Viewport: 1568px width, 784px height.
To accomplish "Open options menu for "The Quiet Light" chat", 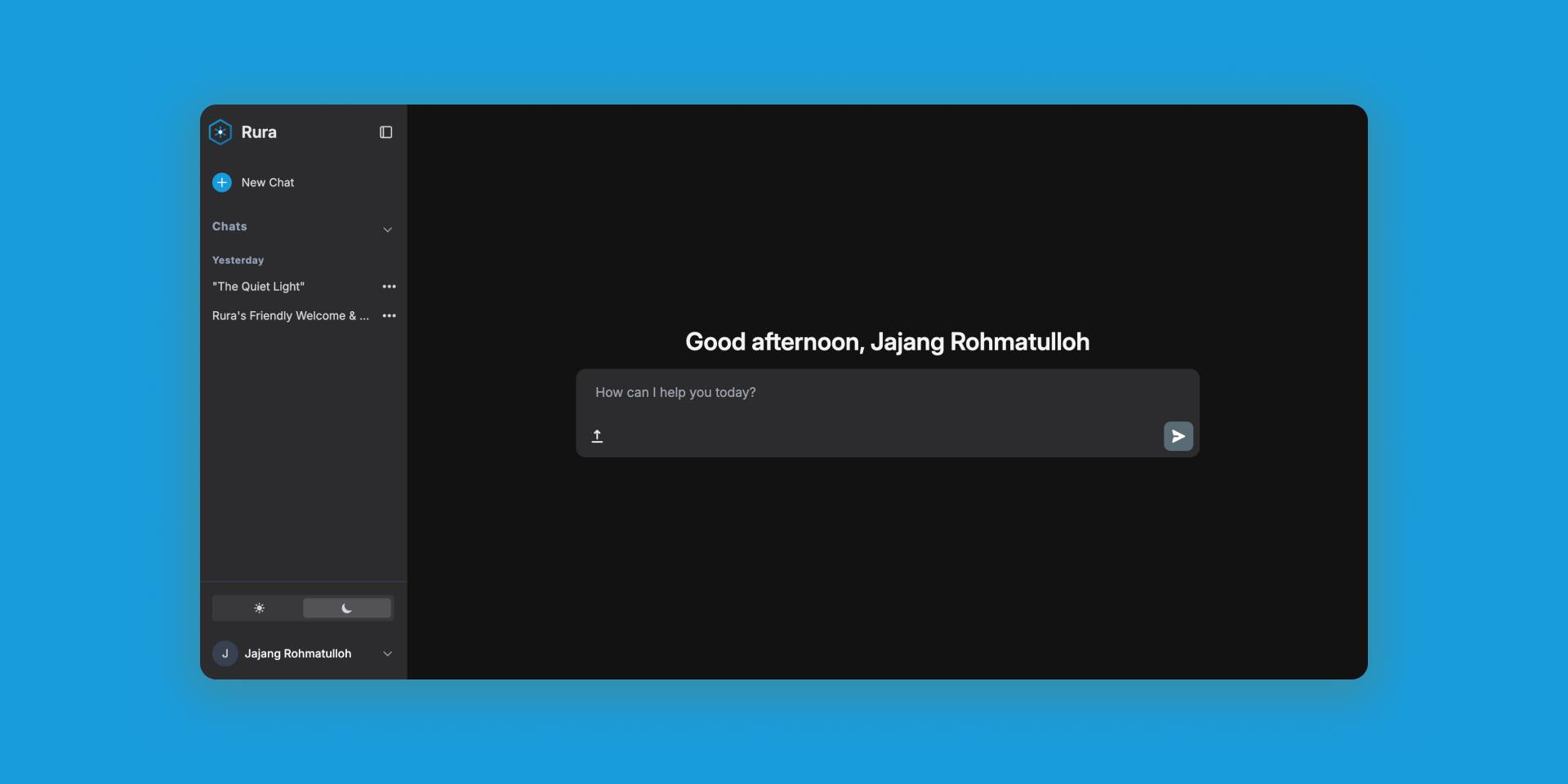I will pyautogui.click(x=389, y=287).
